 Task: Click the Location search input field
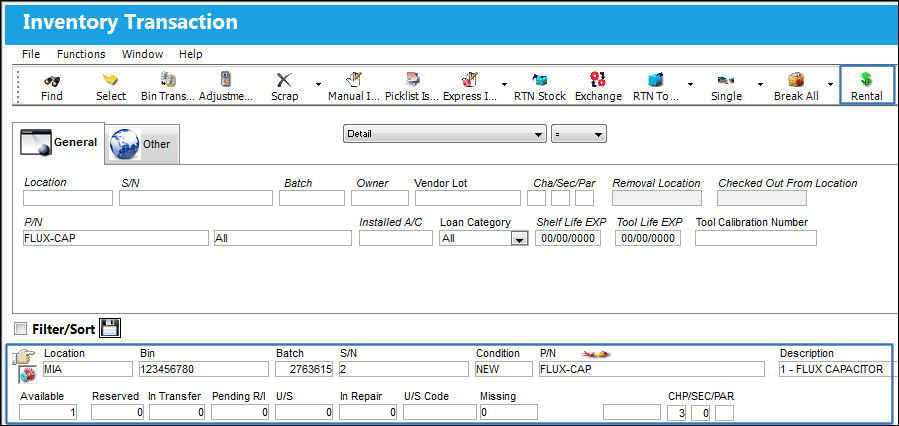68,198
